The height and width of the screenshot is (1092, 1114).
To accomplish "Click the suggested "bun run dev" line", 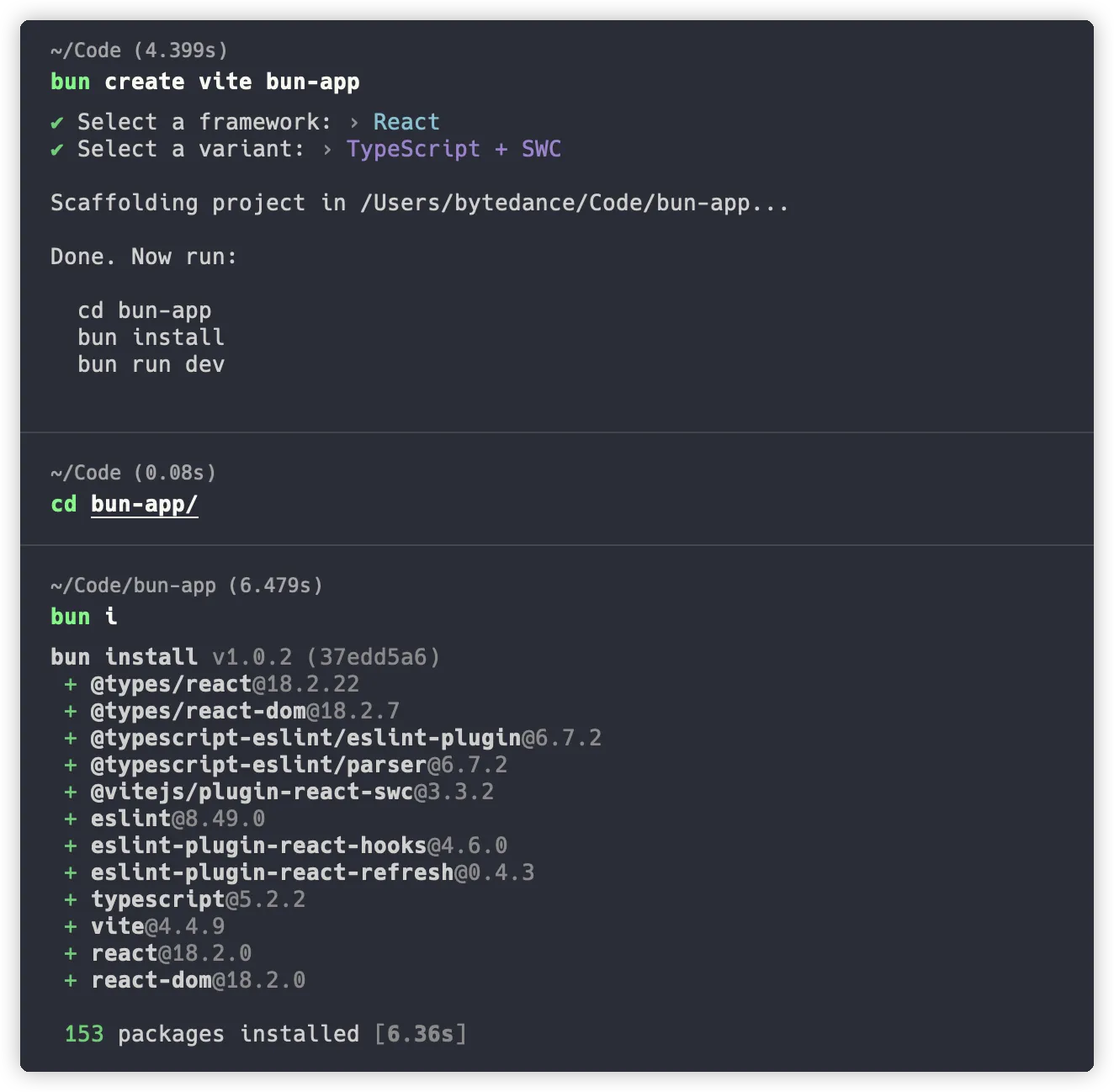I will click(151, 364).
